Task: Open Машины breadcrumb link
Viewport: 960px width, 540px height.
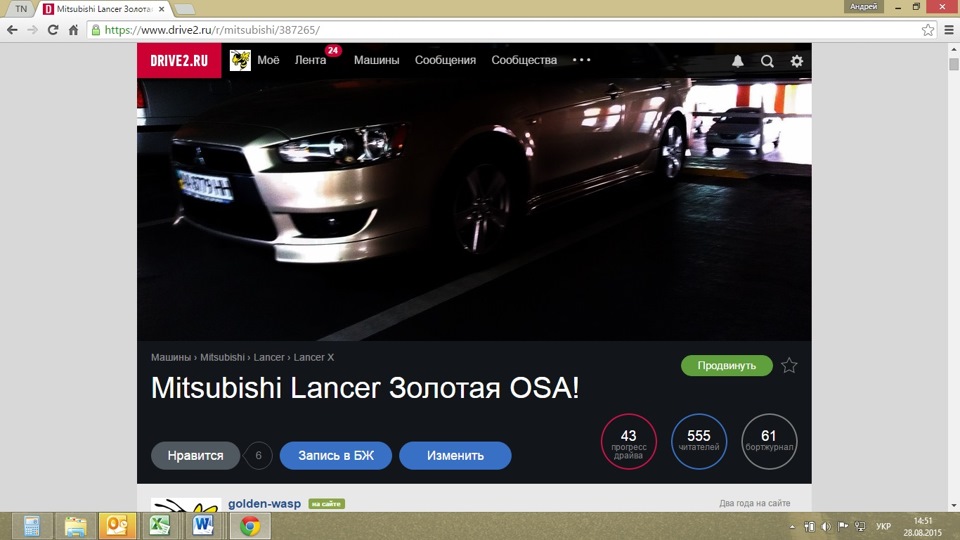Action: 171,358
